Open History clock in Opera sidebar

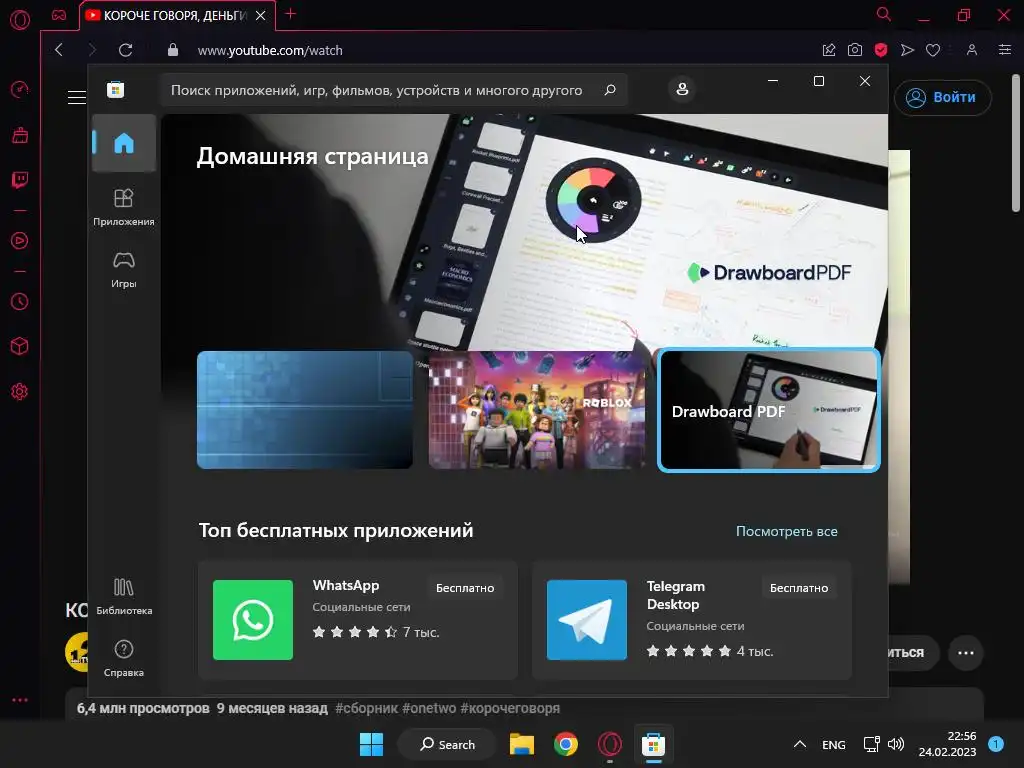tap(20, 302)
